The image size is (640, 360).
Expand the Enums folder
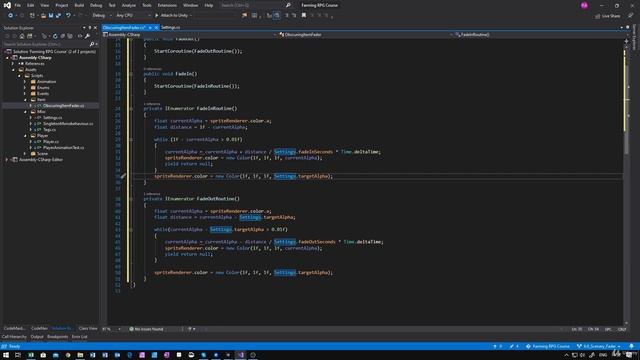click(25, 88)
